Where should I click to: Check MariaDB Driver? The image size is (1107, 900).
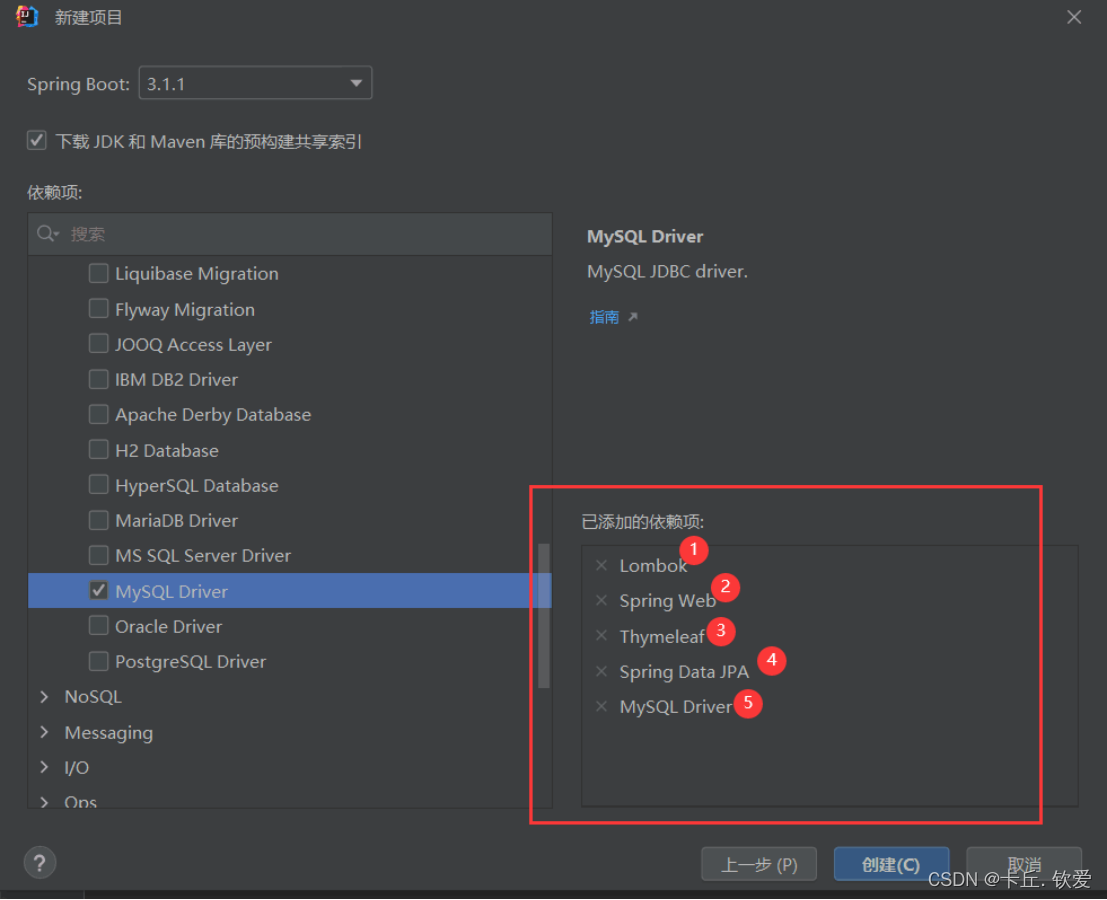point(98,520)
